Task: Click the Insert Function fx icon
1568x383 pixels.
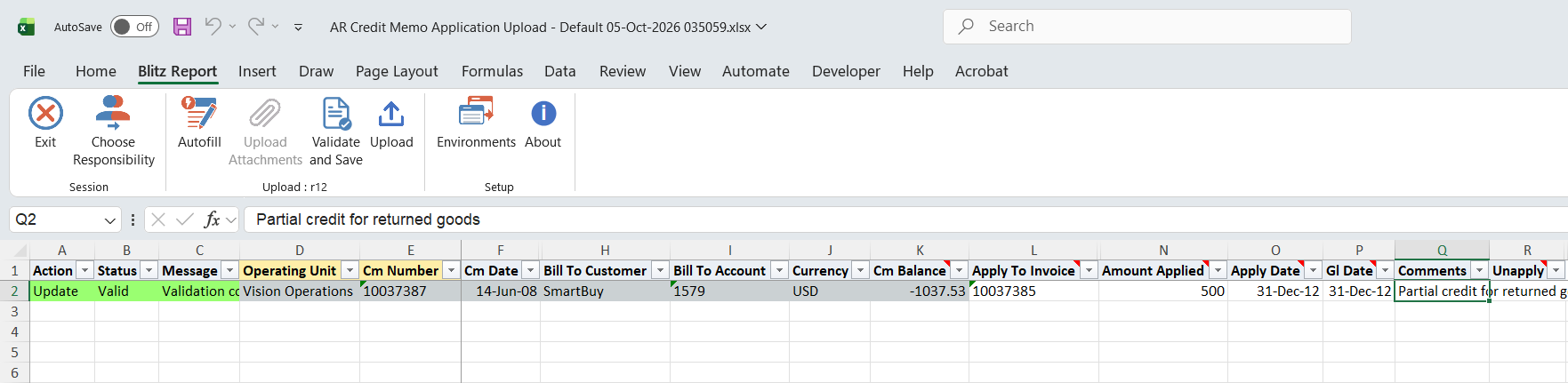Action: 212,219
